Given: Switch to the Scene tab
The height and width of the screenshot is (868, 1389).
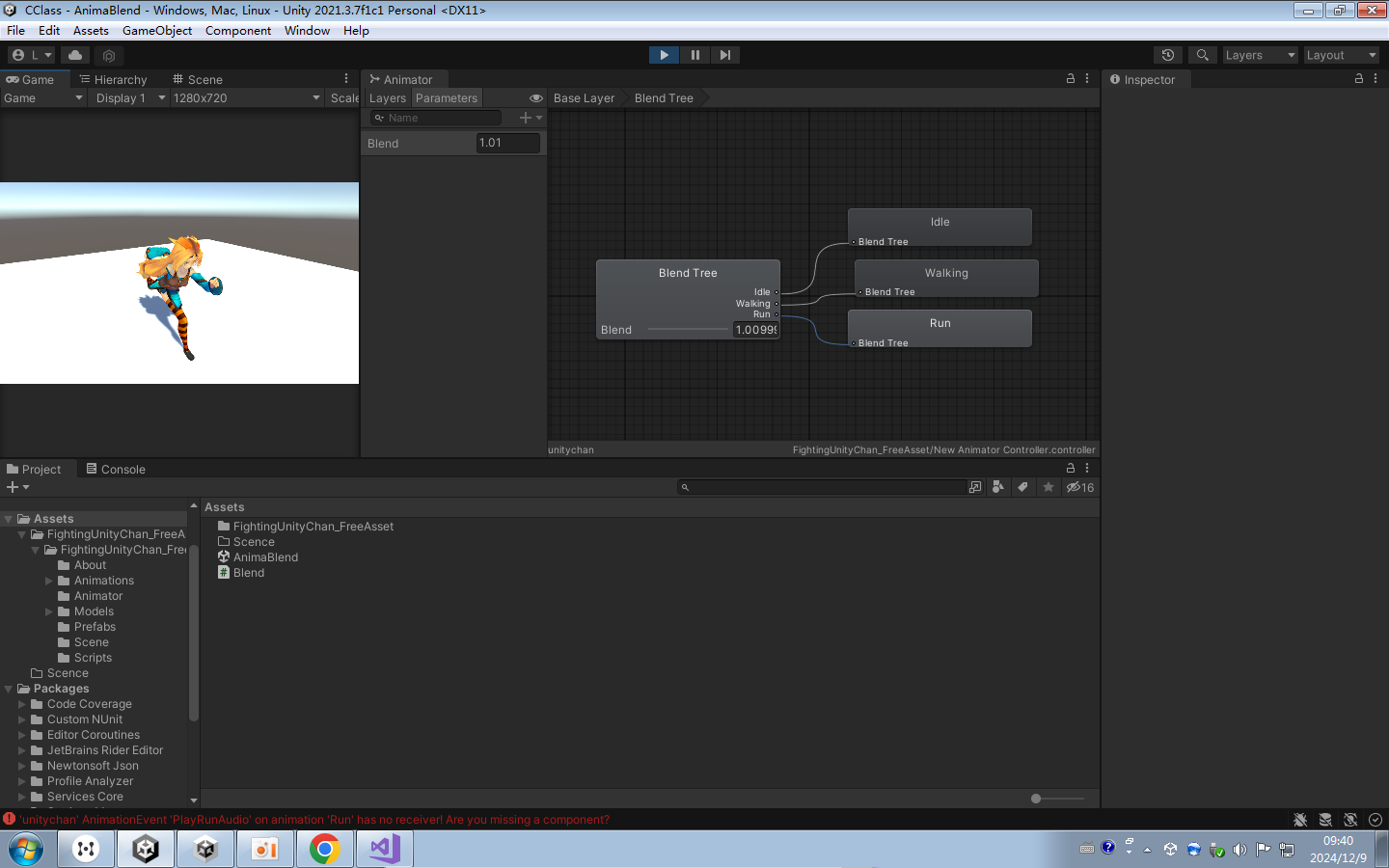Looking at the screenshot, I should [x=198, y=79].
